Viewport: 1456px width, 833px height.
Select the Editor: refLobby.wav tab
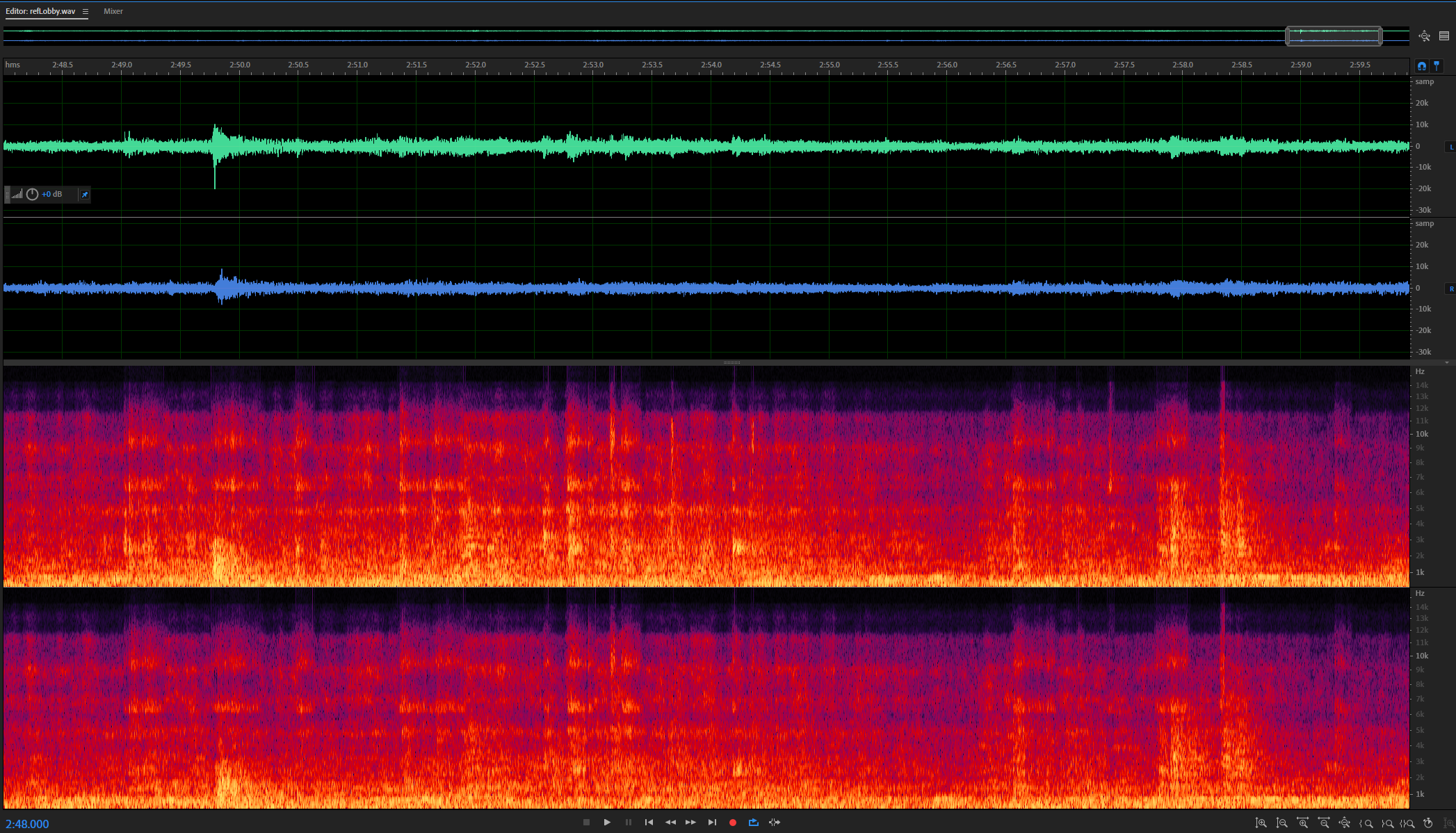pos(40,11)
